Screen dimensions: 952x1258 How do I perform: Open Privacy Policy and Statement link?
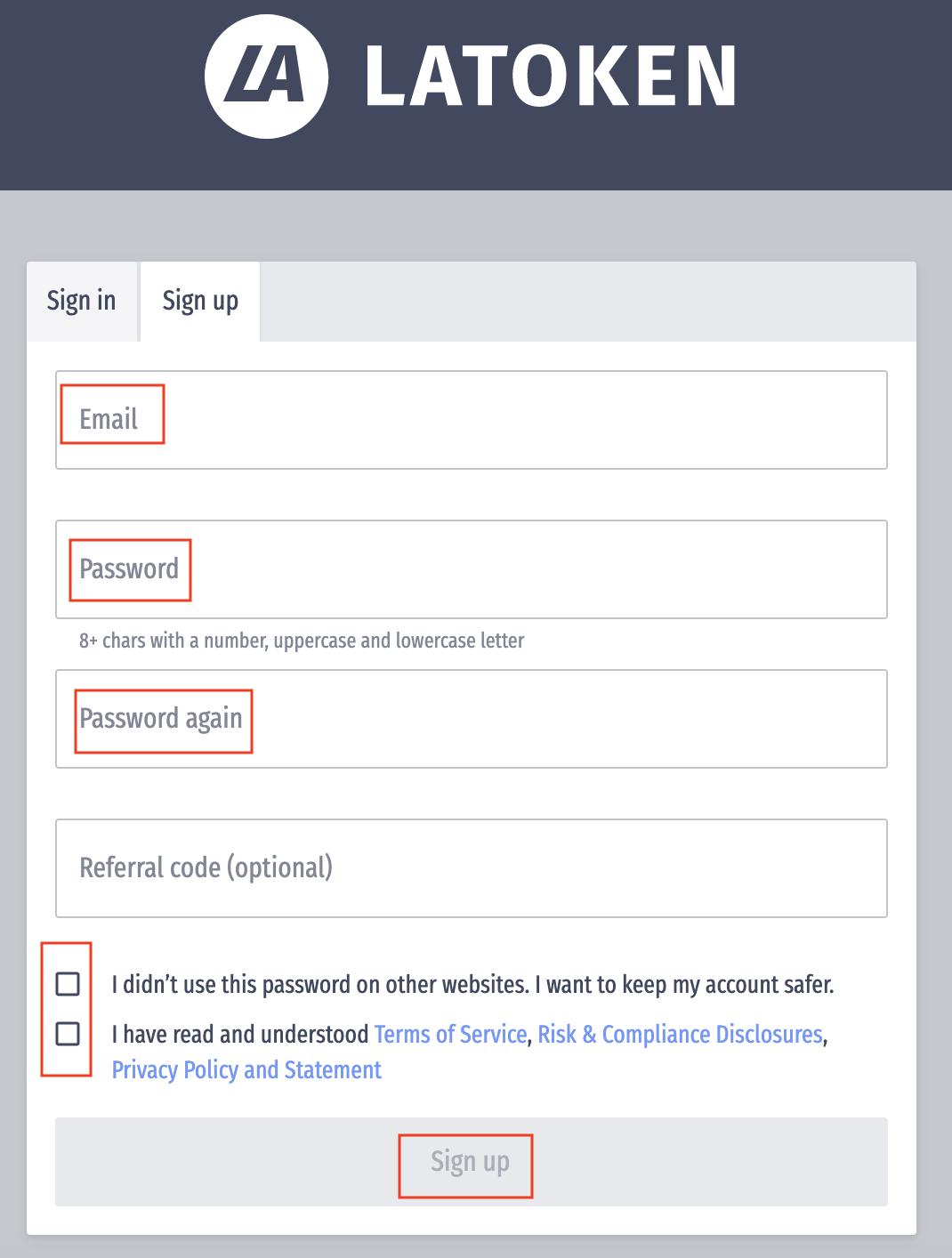click(246, 1069)
